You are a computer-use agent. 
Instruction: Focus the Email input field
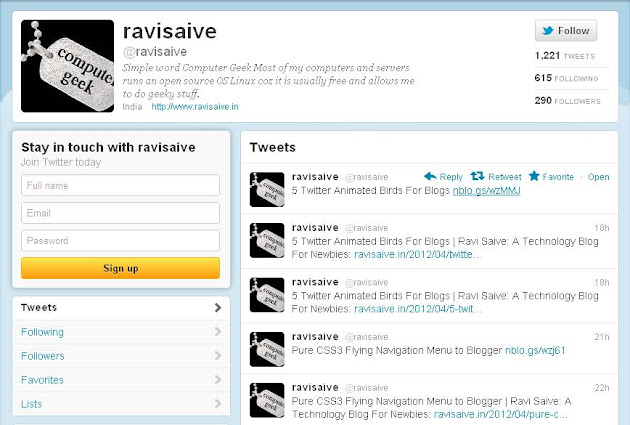pyautogui.click(x=121, y=213)
